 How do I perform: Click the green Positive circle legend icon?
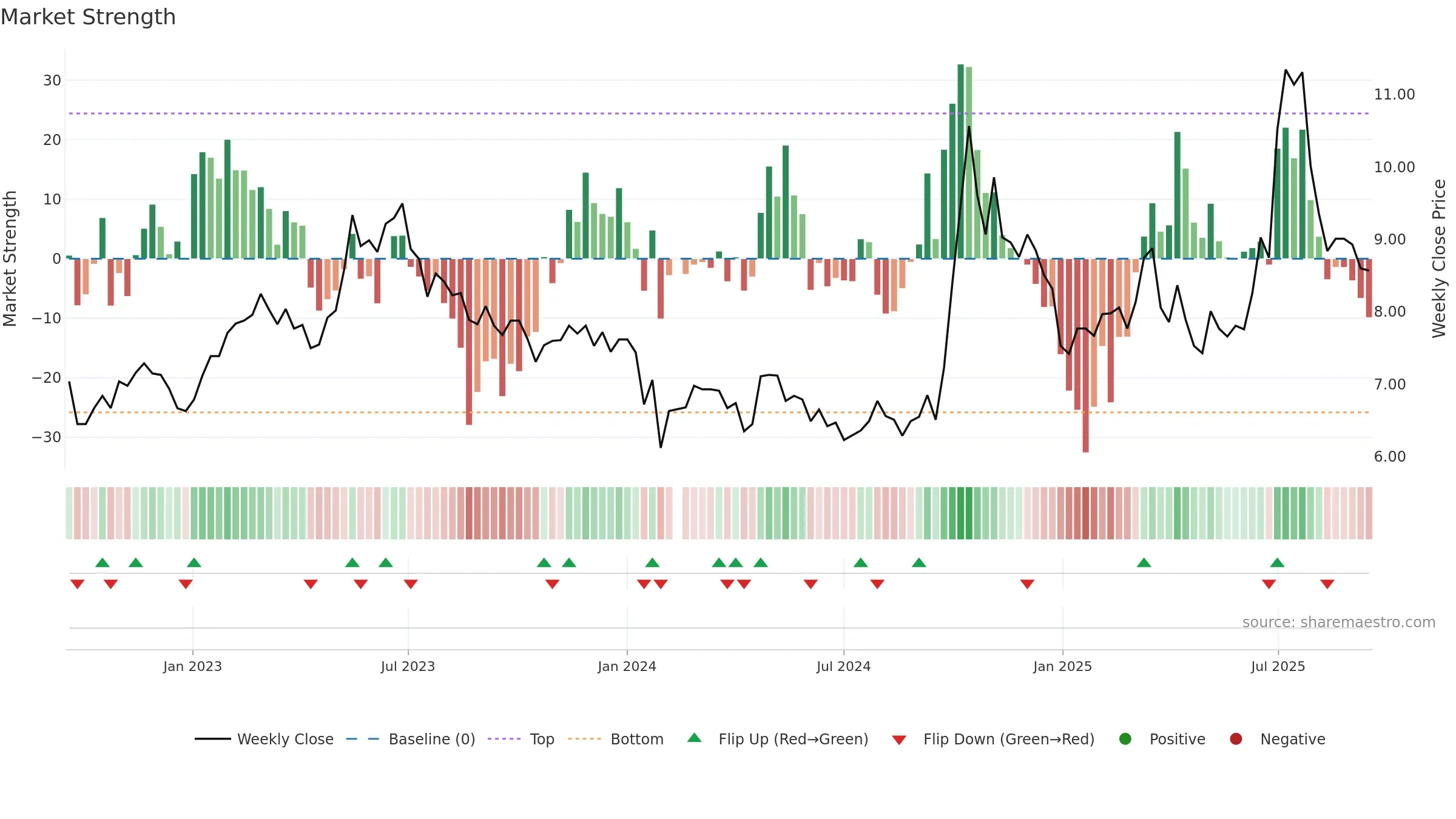(1125, 739)
